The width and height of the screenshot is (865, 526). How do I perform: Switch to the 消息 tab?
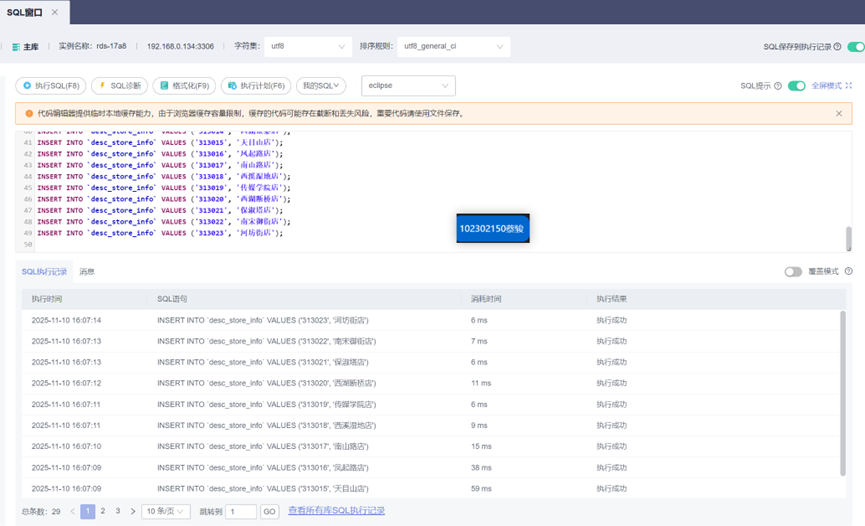coord(87,272)
